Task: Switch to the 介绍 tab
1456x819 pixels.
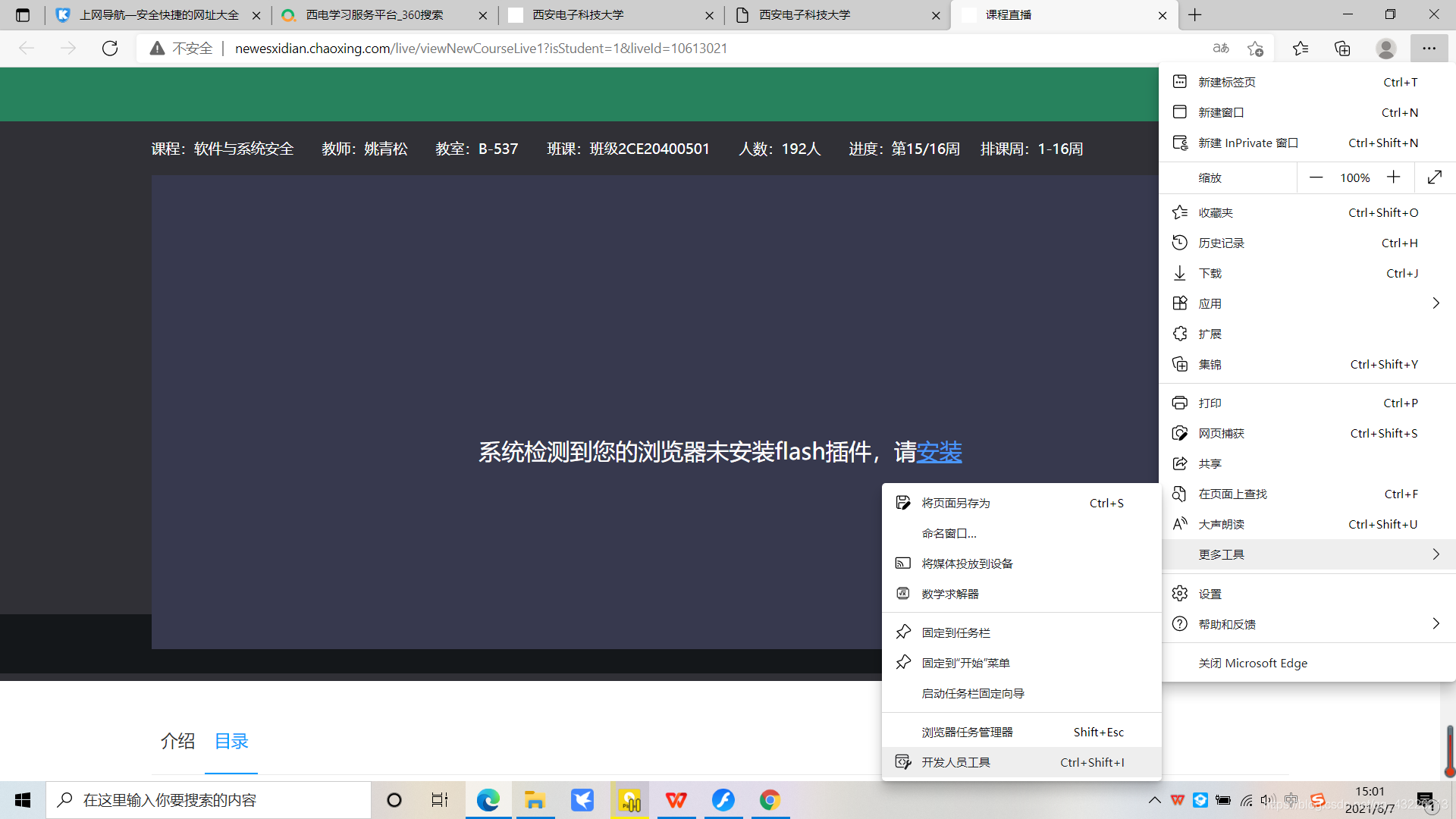Action: [177, 741]
